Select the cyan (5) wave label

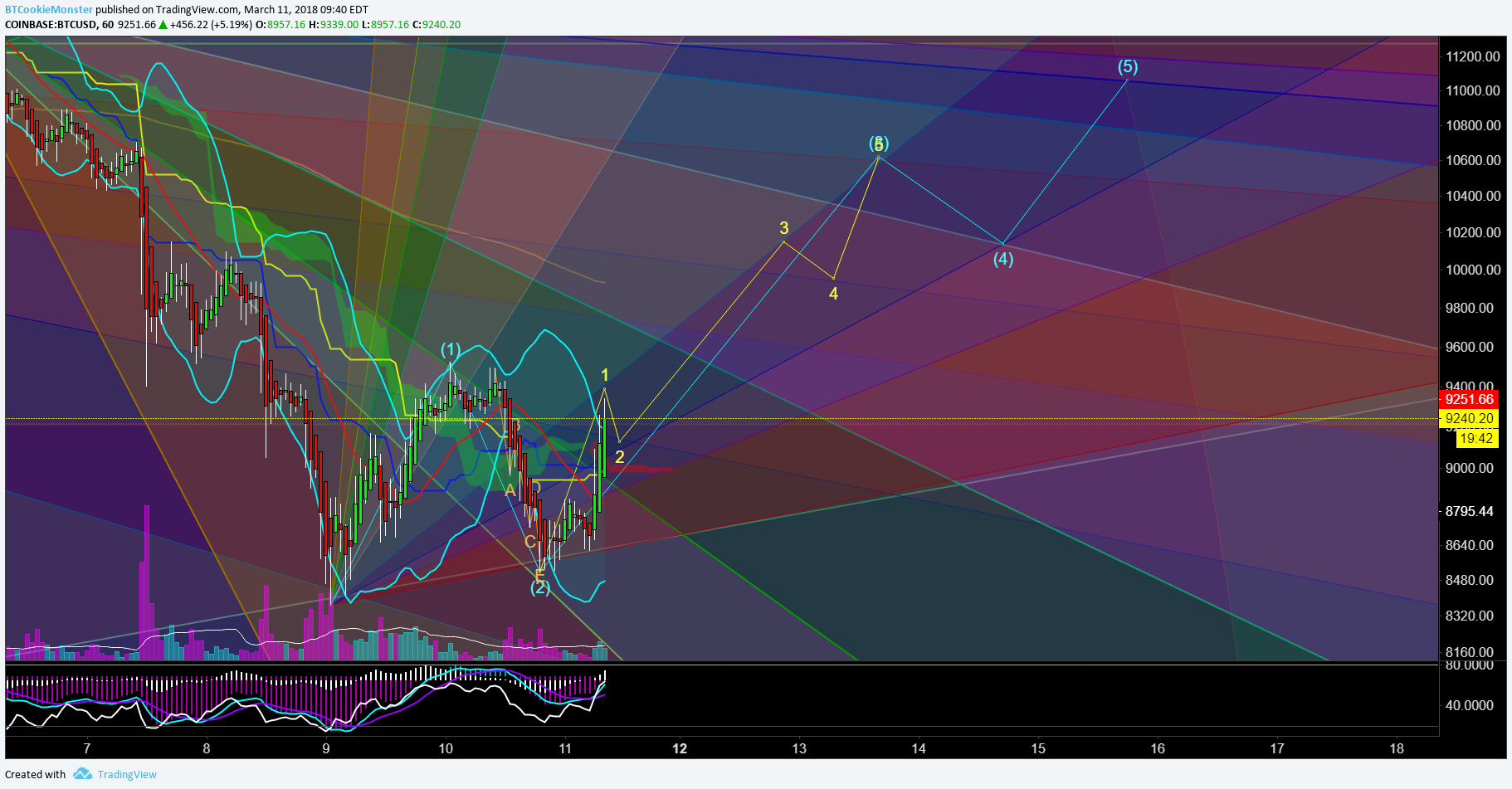(x=1127, y=66)
